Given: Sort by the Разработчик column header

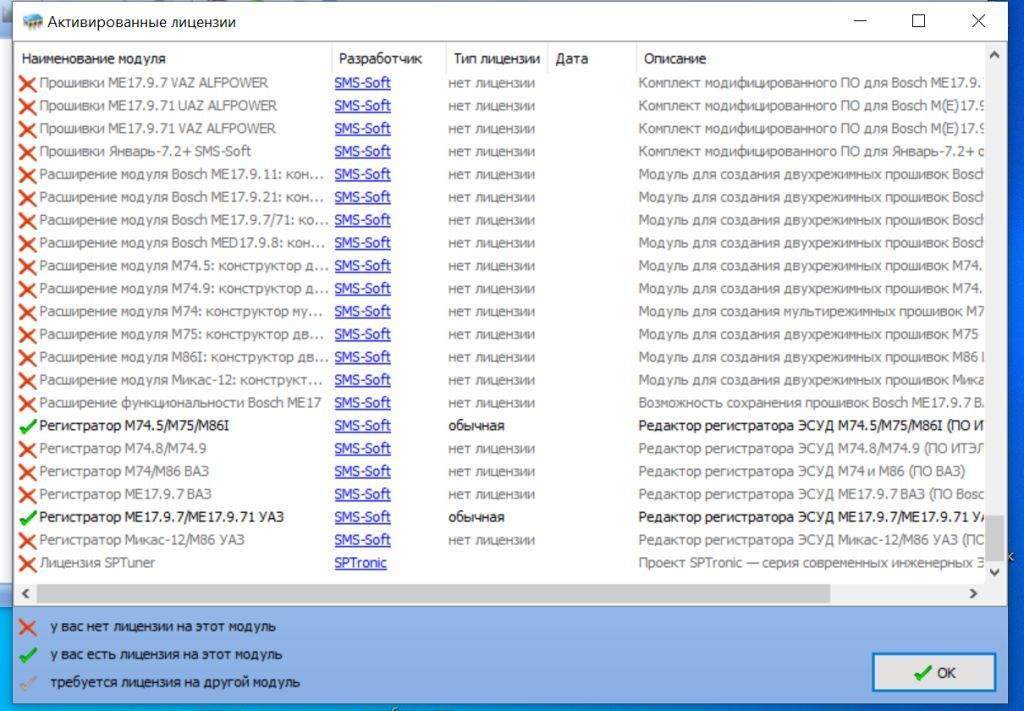Looking at the screenshot, I should click(x=389, y=59).
